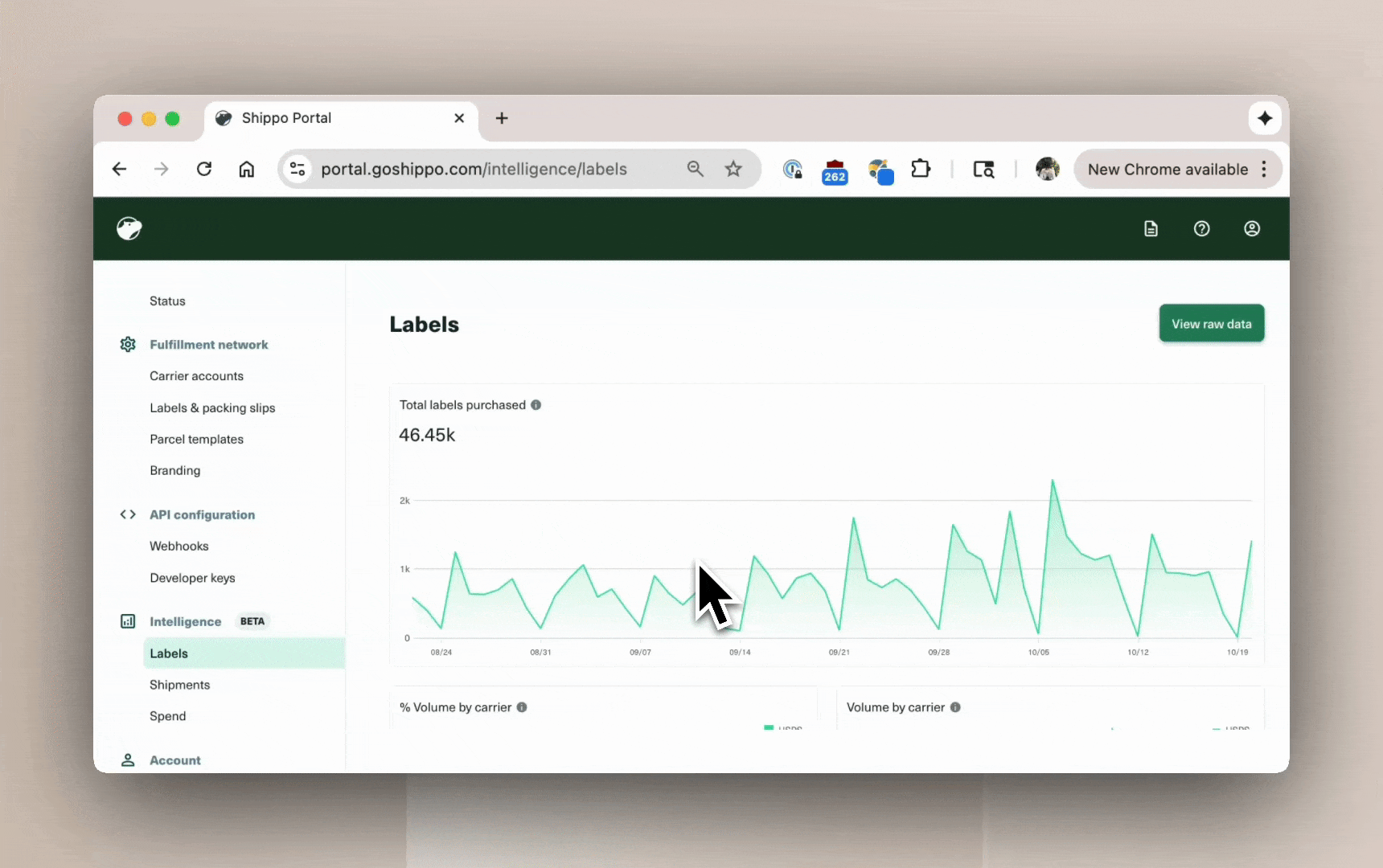Click the 09/14 date label on the chart axis
This screenshot has height=868, width=1383.
pyautogui.click(x=740, y=652)
